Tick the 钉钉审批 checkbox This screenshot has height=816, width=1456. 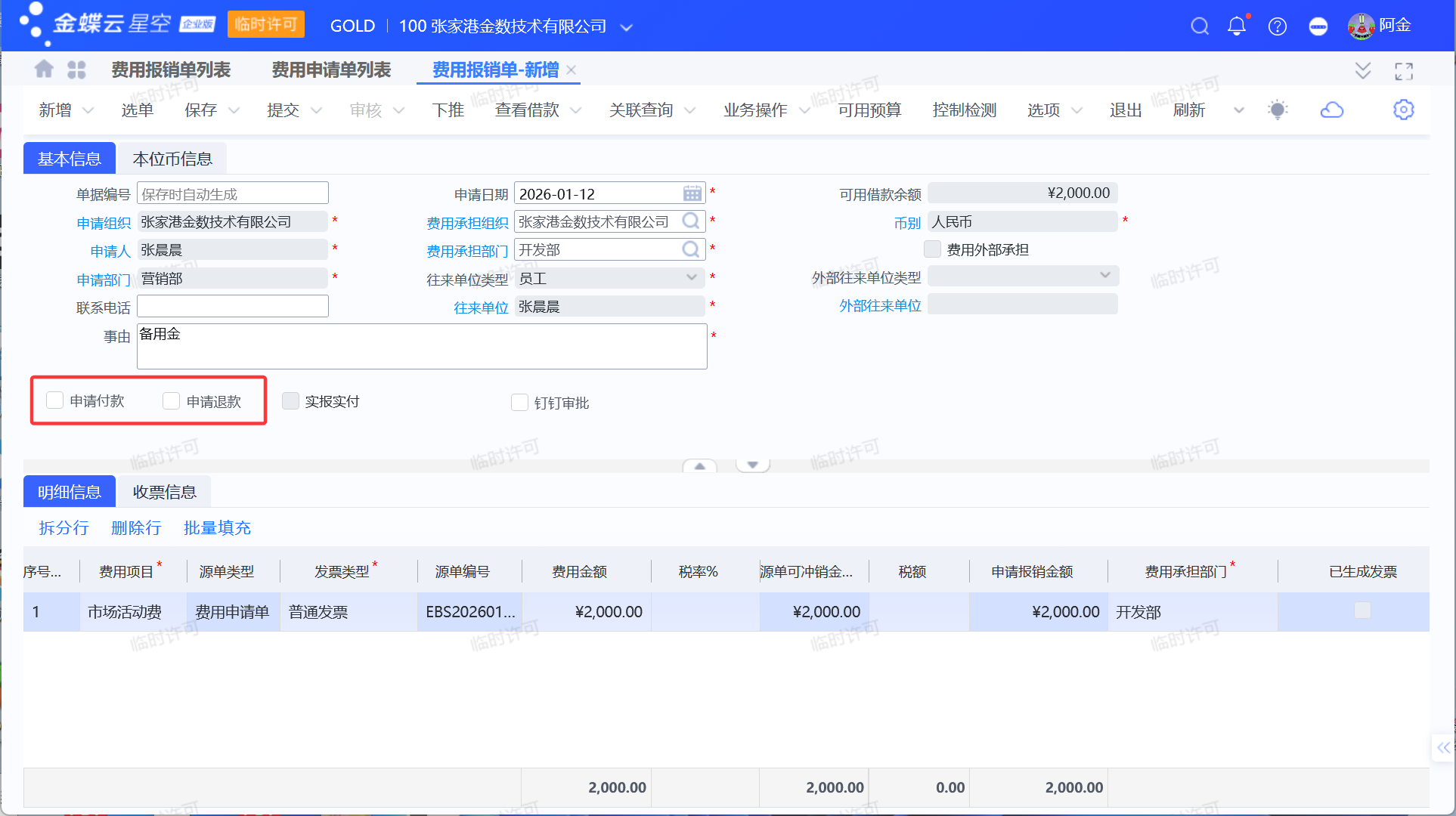[x=519, y=403]
